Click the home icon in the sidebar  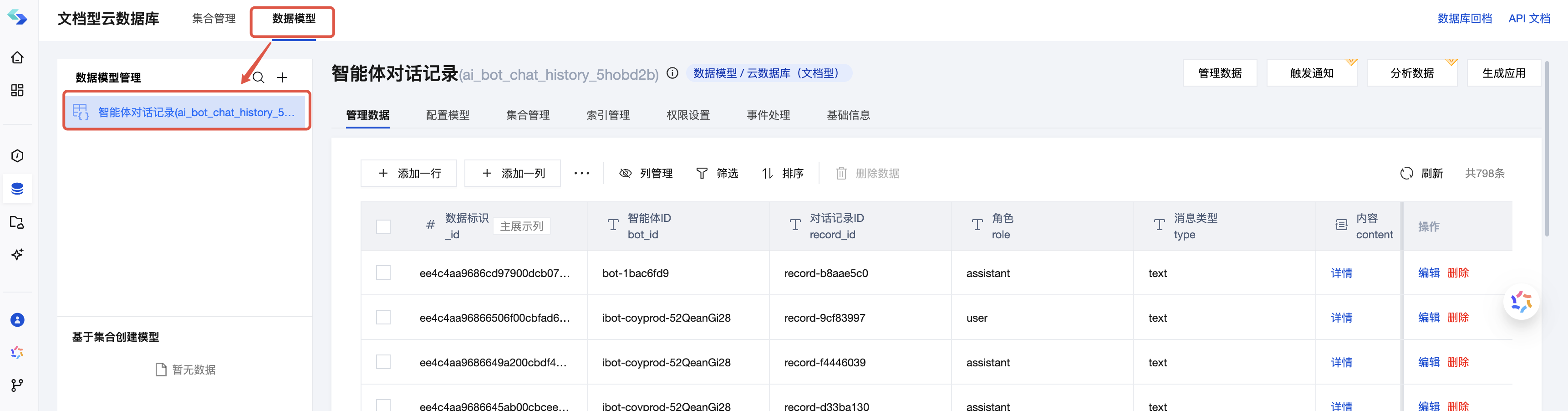coord(17,57)
